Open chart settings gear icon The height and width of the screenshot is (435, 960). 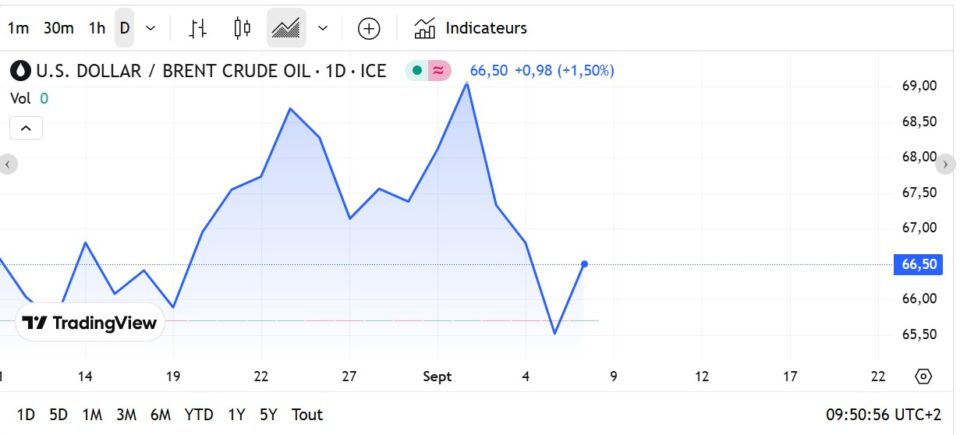[923, 376]
